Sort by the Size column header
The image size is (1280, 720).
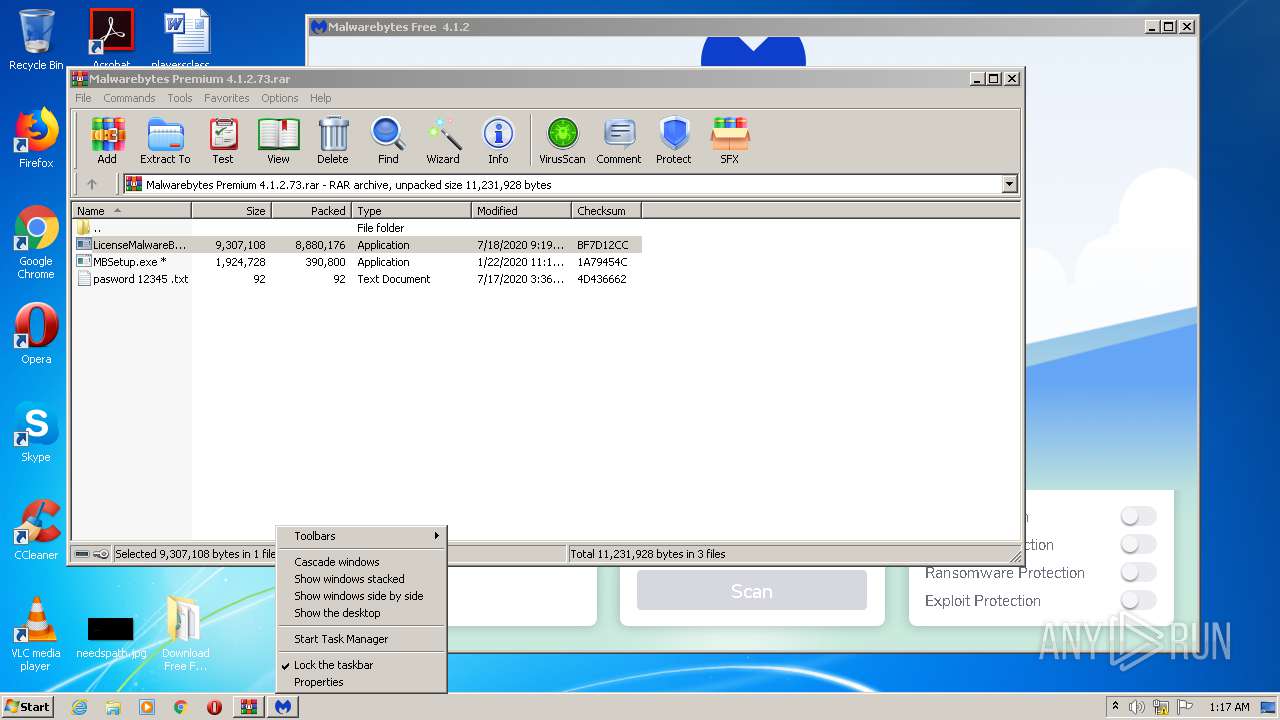[x=231, y=211]
